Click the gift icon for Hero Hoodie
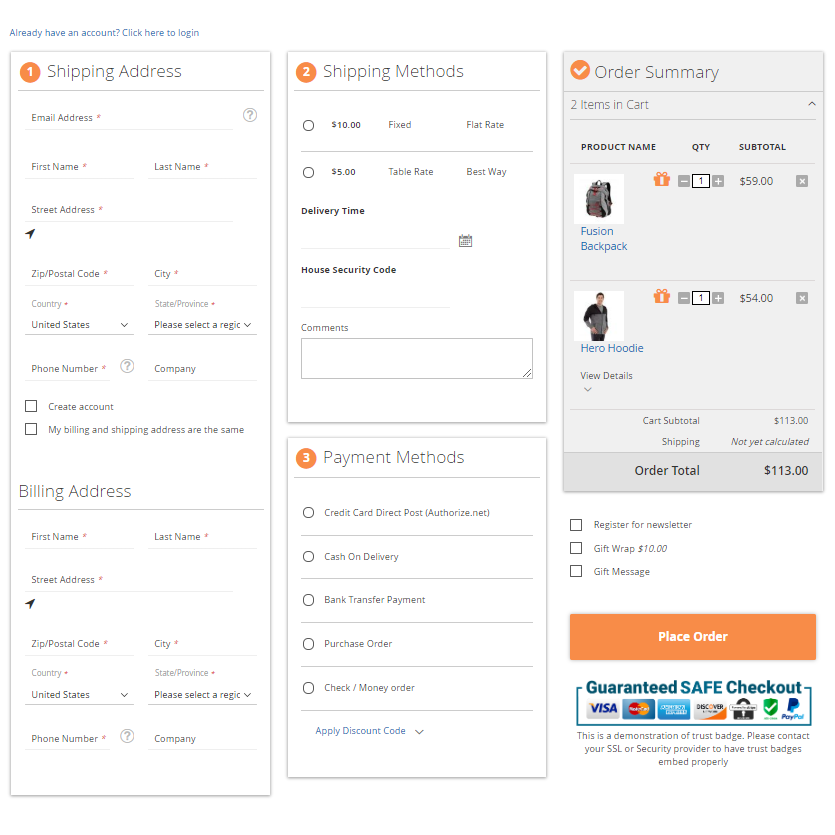The width and height of the screenshot is (835, 835). [662, 297]
